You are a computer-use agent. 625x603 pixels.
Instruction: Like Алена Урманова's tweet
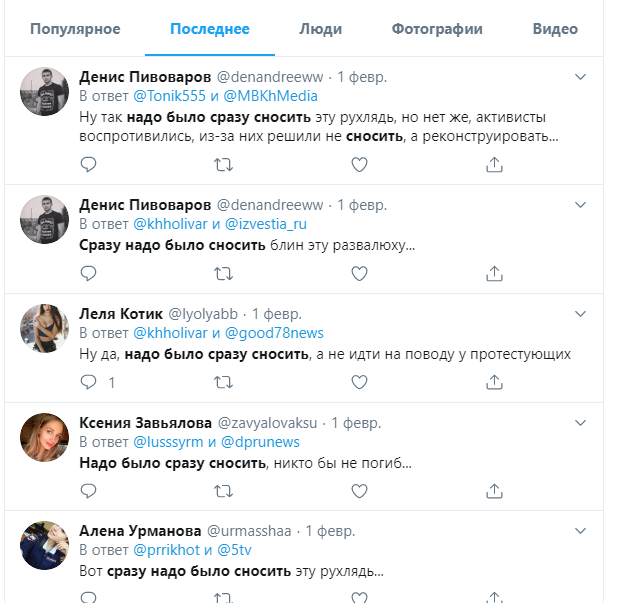(360, 598)
